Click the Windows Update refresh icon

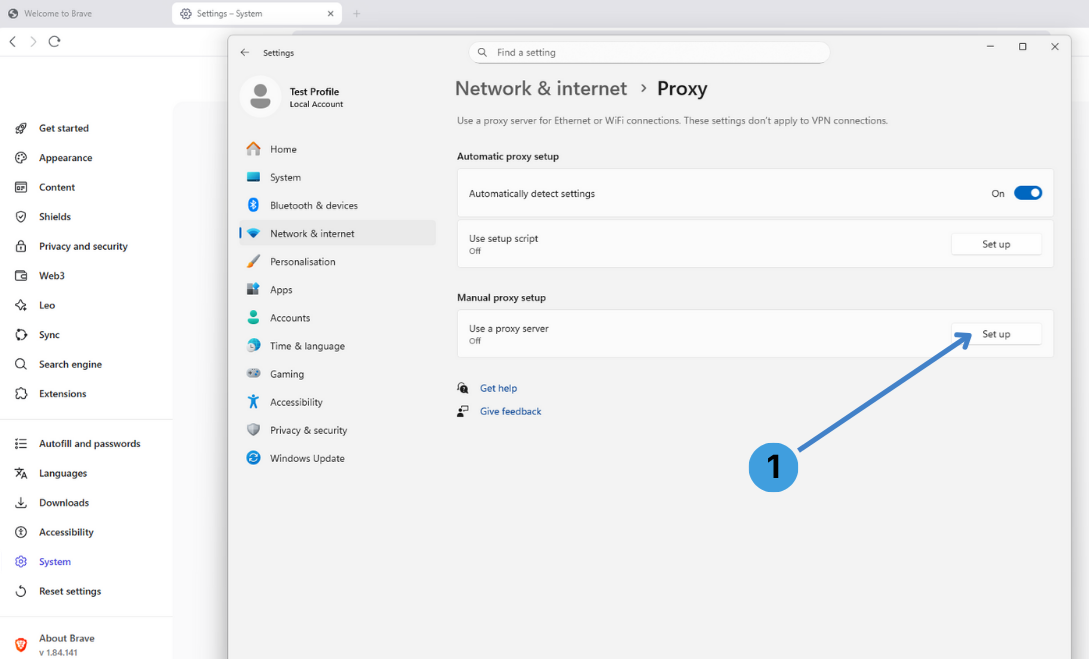tap(253, 458)
